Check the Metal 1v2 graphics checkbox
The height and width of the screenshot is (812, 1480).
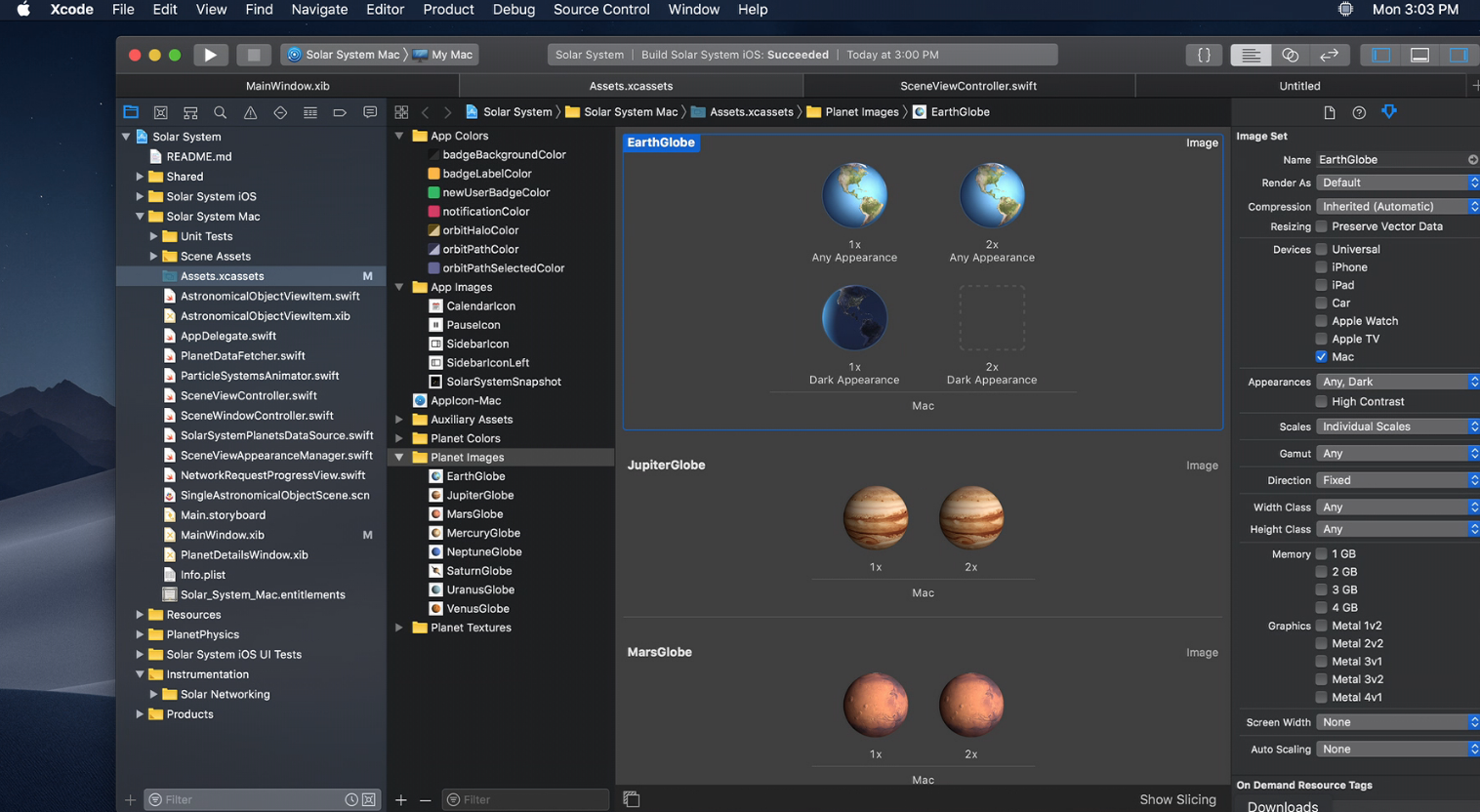pyautogui.click(x=1321, y=626)
